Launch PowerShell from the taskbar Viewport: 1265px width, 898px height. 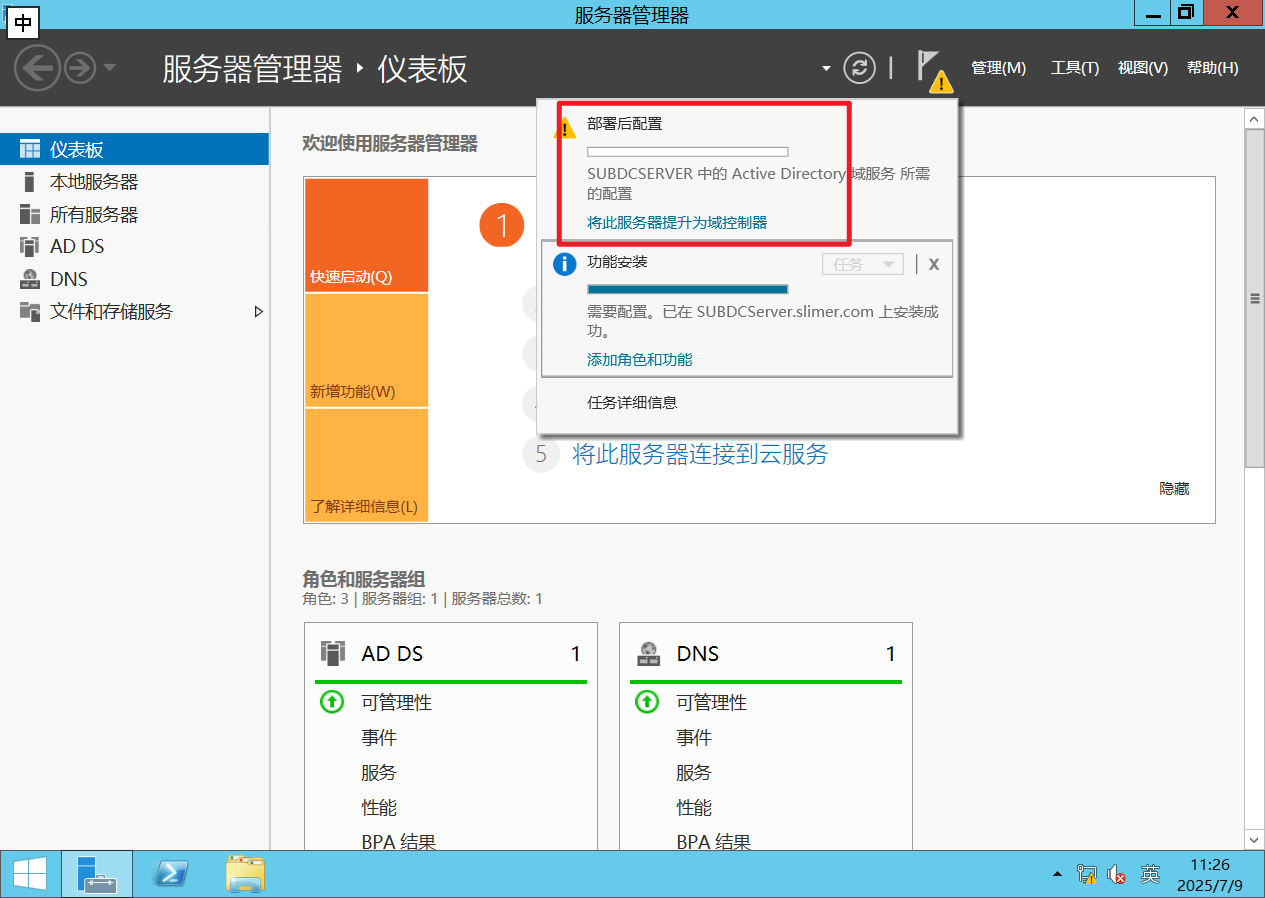click(x=171, y=875)
